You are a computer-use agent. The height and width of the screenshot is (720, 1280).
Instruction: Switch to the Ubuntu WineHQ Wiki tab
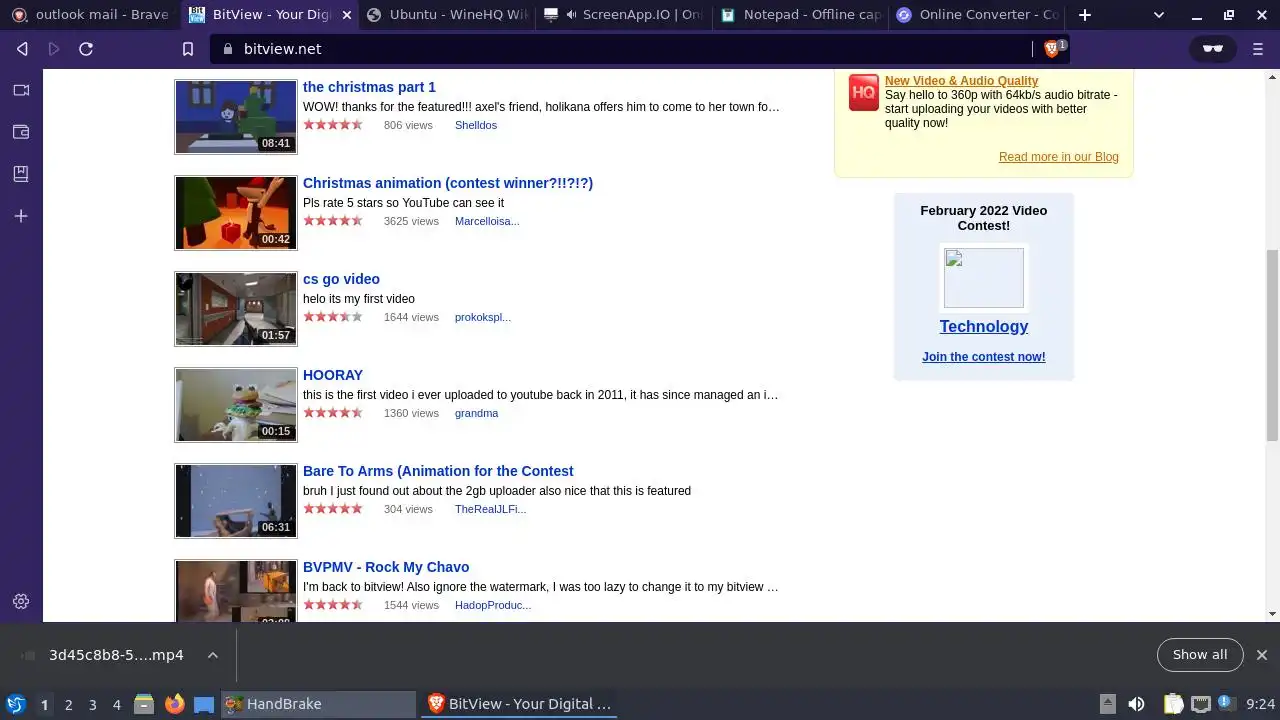click(448, 15)
